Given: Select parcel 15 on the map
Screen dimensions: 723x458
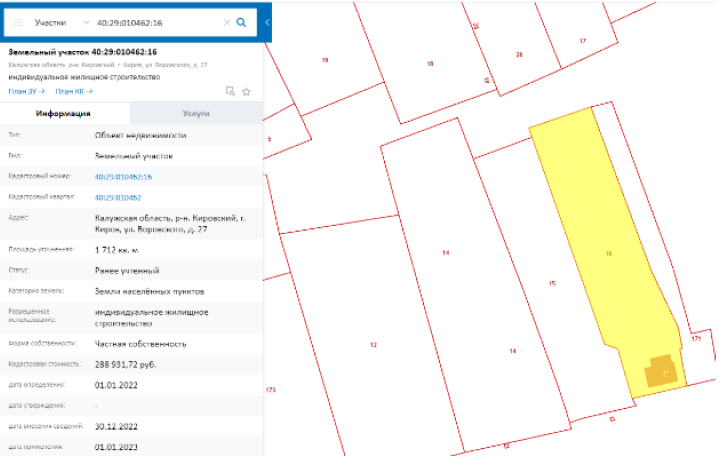Looking at the screenshot, I should [x=552, y=283].
